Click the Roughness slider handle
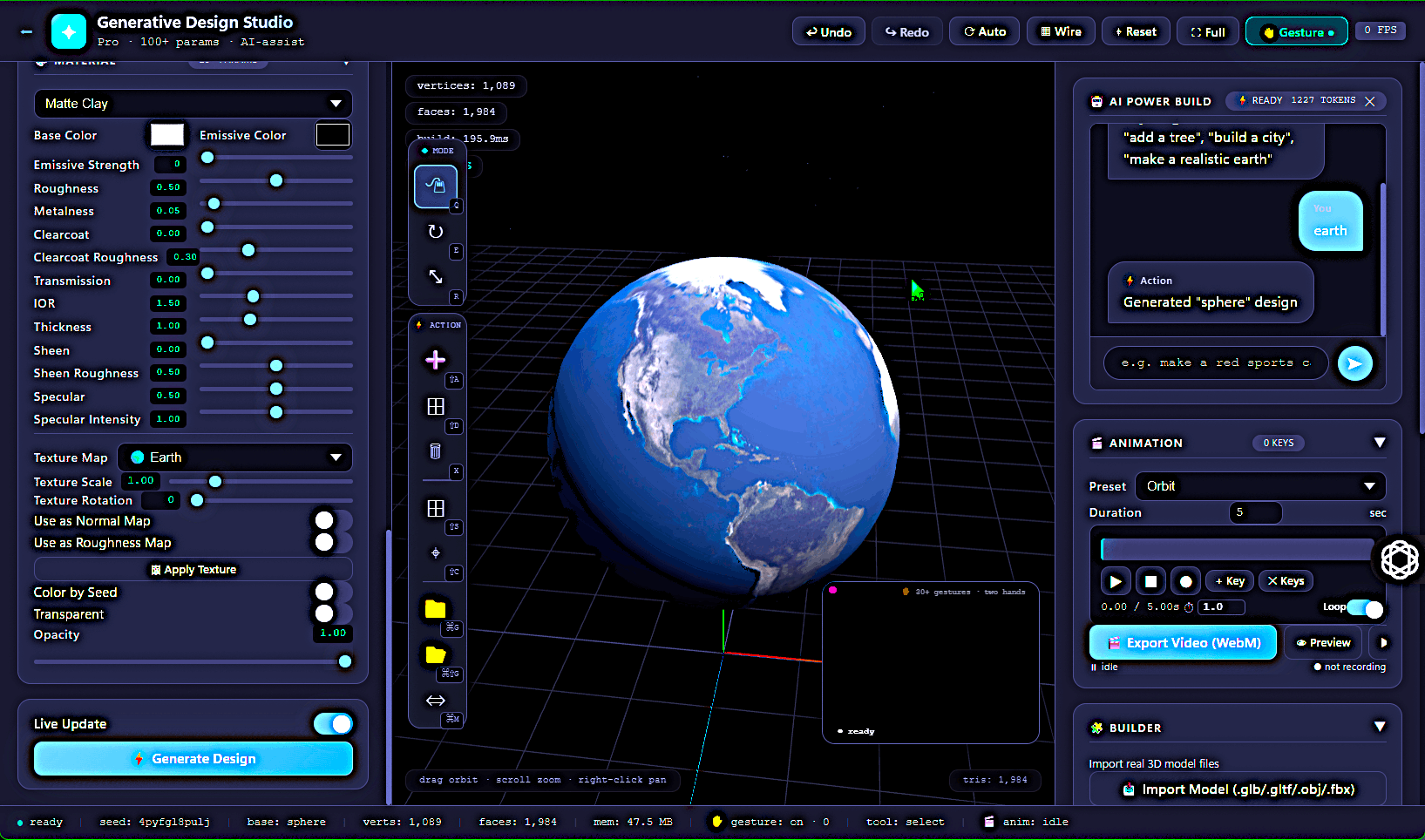The width and height of the screenshot is (1425, 840). click(x=276, y=180)
